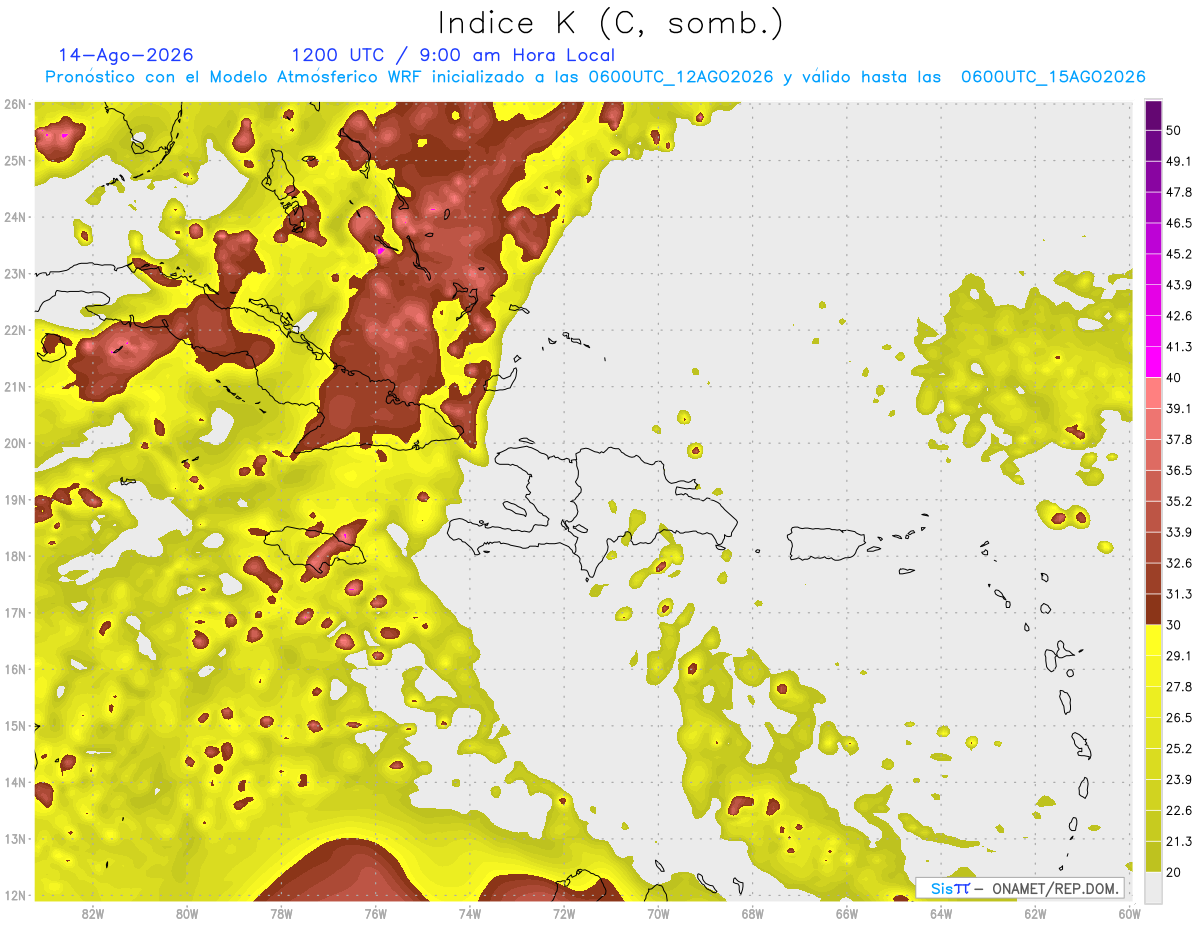This screenshot has height=927, width=1200.
Task: Click the 82W longitude label
Action: (93, 913)
